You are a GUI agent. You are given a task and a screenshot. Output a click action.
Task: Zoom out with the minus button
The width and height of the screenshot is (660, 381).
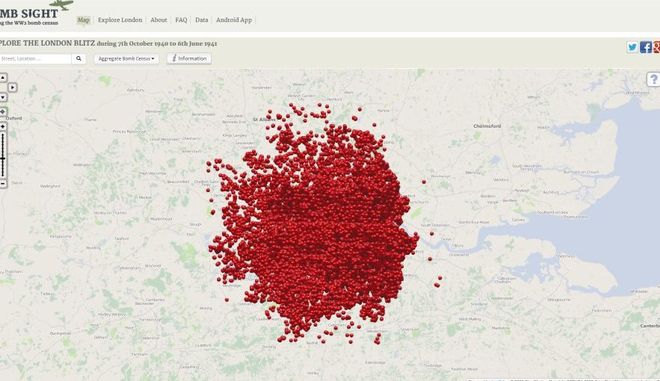click(3, 184)
